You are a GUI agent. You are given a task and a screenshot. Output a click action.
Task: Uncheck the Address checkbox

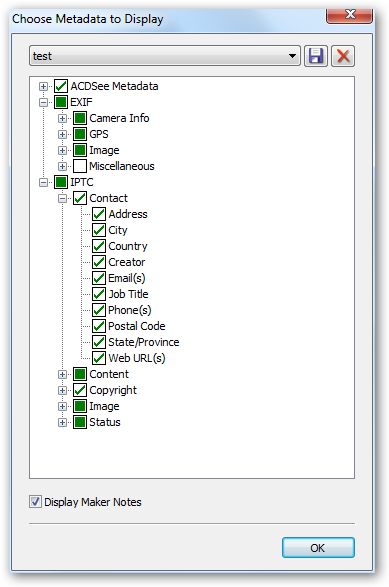[x=99, y=214]
